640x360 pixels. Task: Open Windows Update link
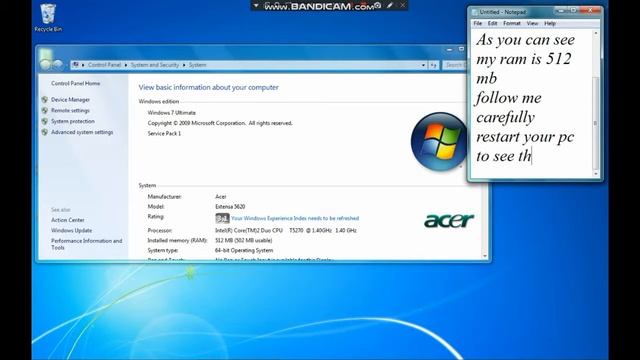pyautogui.click(x=71, y=231)
